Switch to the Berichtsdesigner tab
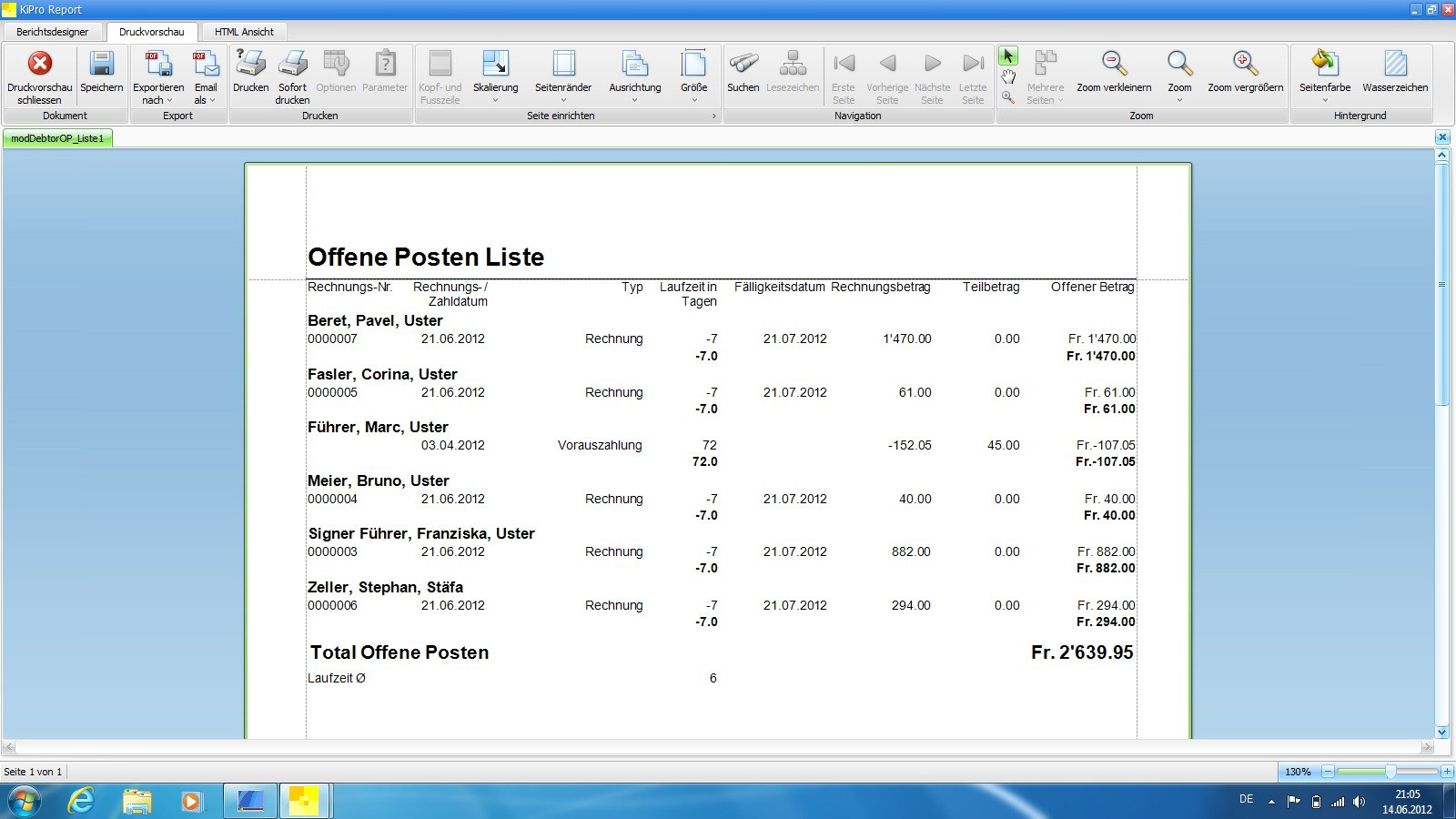 click(53, 32)
